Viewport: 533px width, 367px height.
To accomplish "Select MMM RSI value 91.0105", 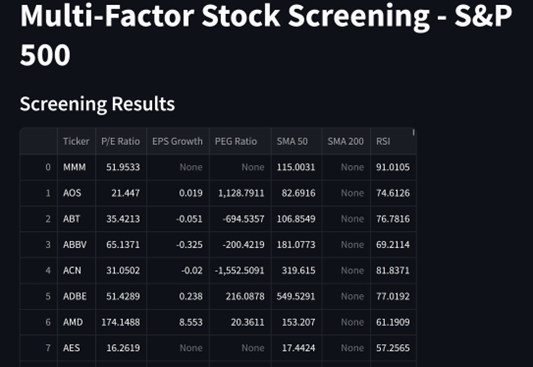I will pyautogui.click(x=393, y=167).
